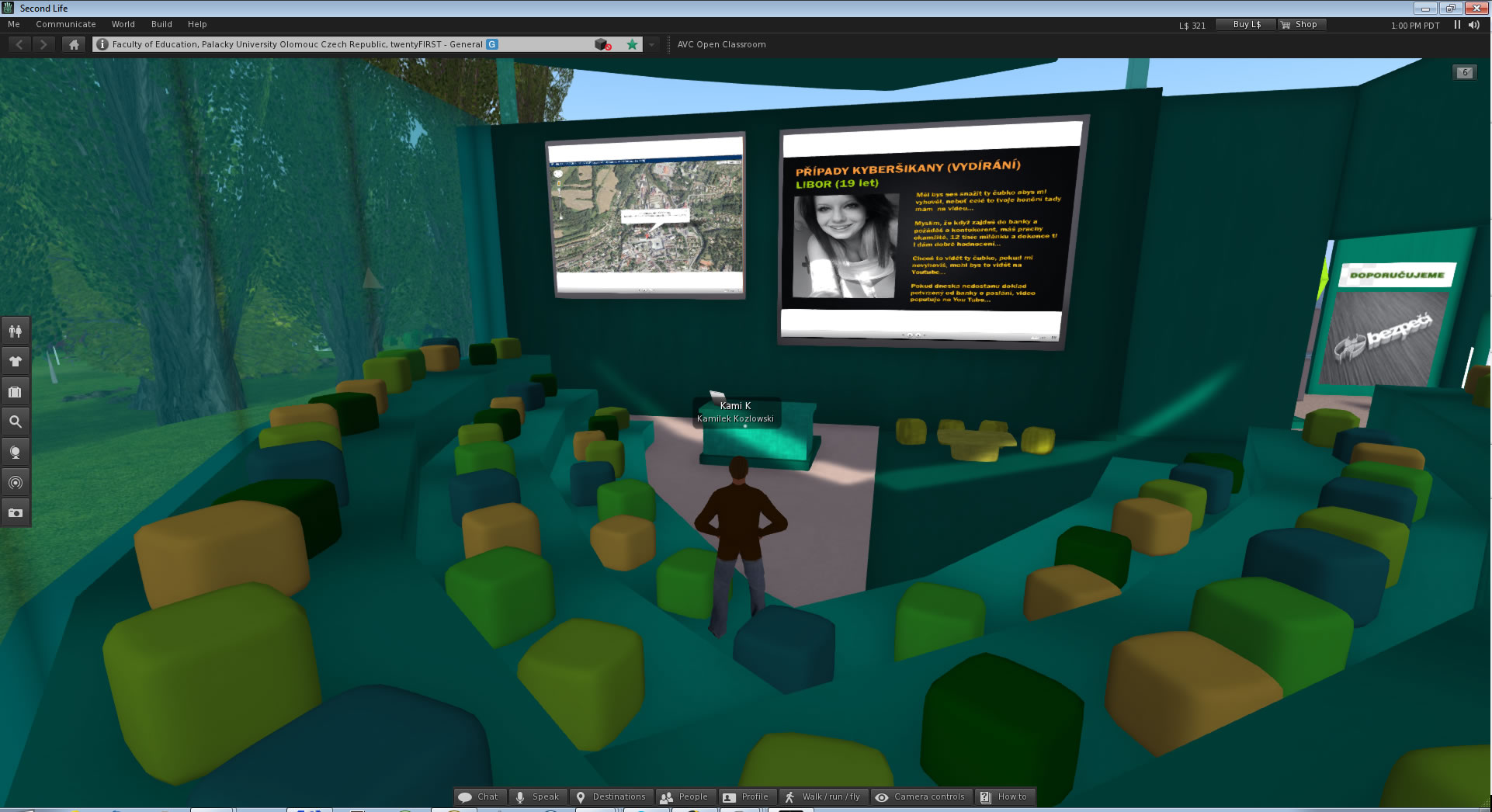Image resolution: width=1492 pixels, height=812 pixels.
Task: Add landmark with the green star
Action: [x=633, y=44]
